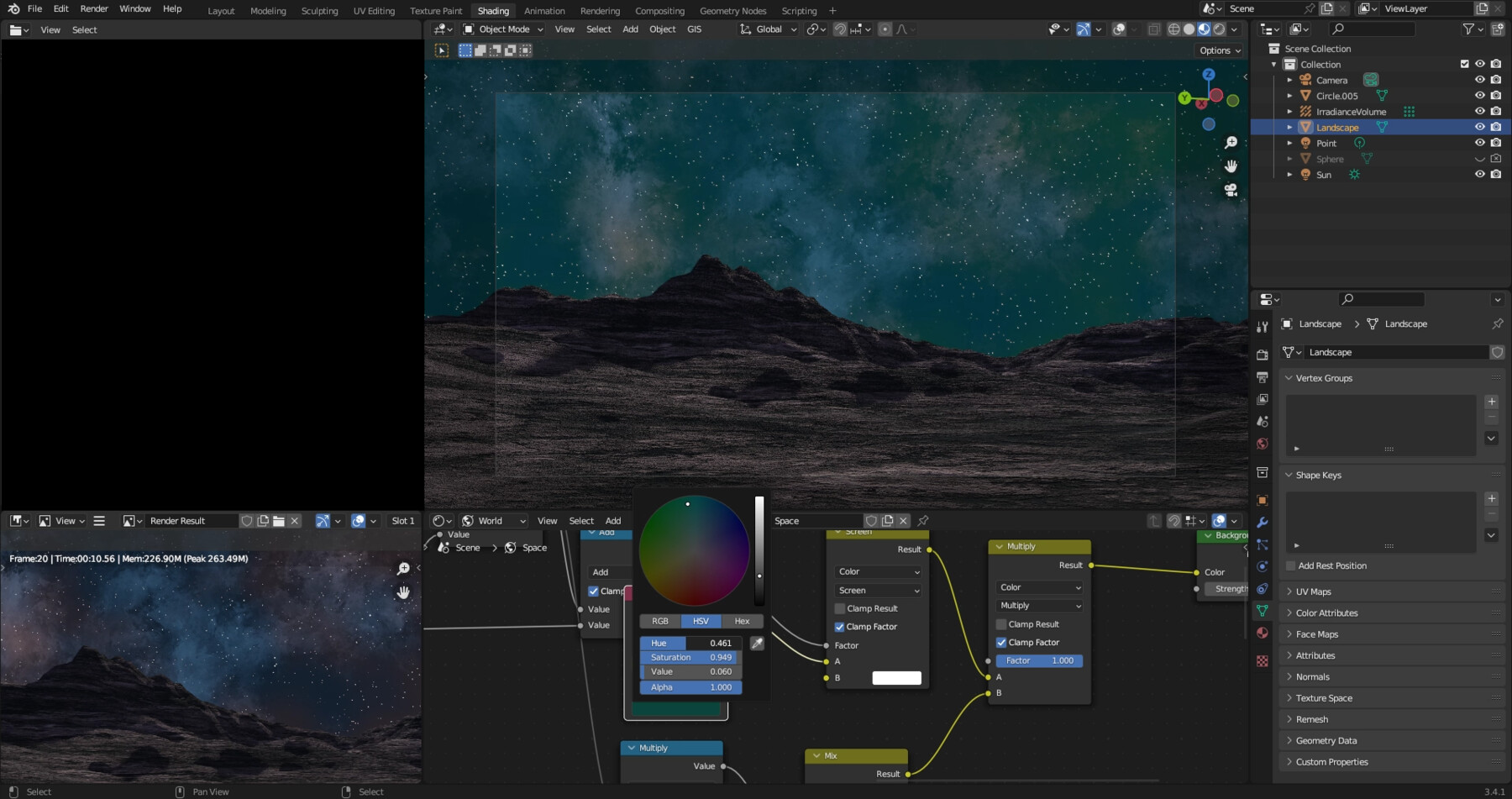Image resolution: width=1512 pixels, height=799 pixels.
Task: Expand the Camera item in the outliner
Action: 1290,79
